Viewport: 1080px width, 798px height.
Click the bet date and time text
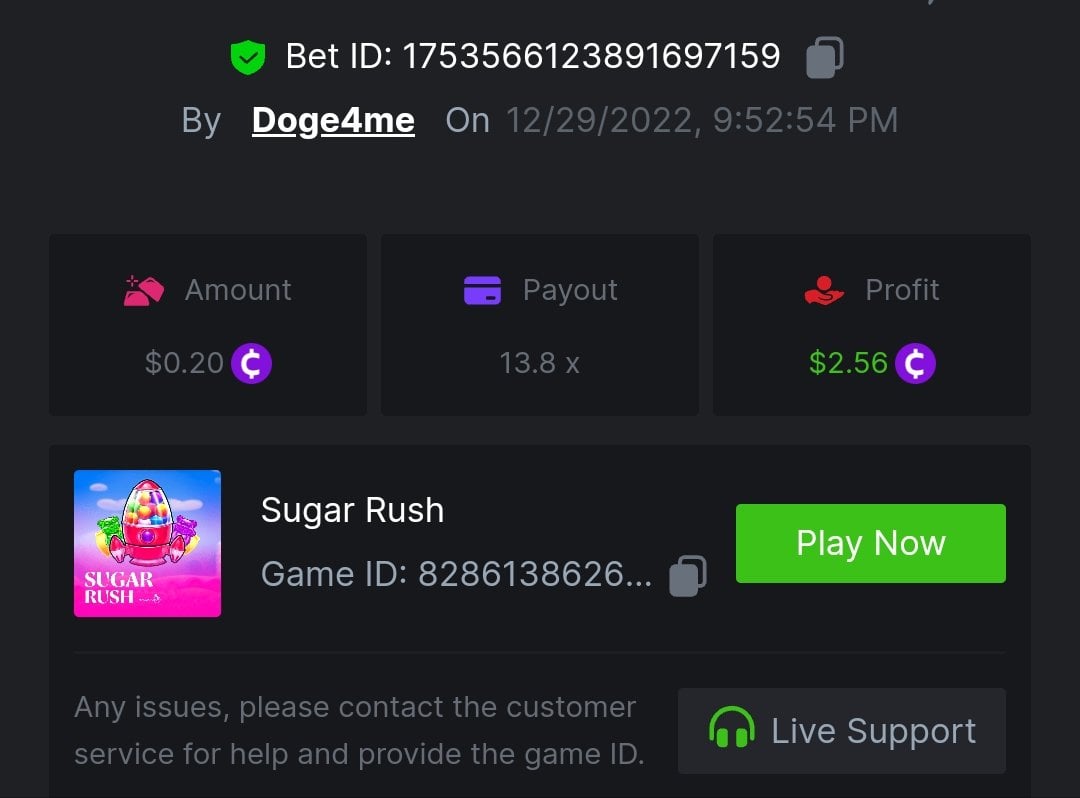point(701,120)
